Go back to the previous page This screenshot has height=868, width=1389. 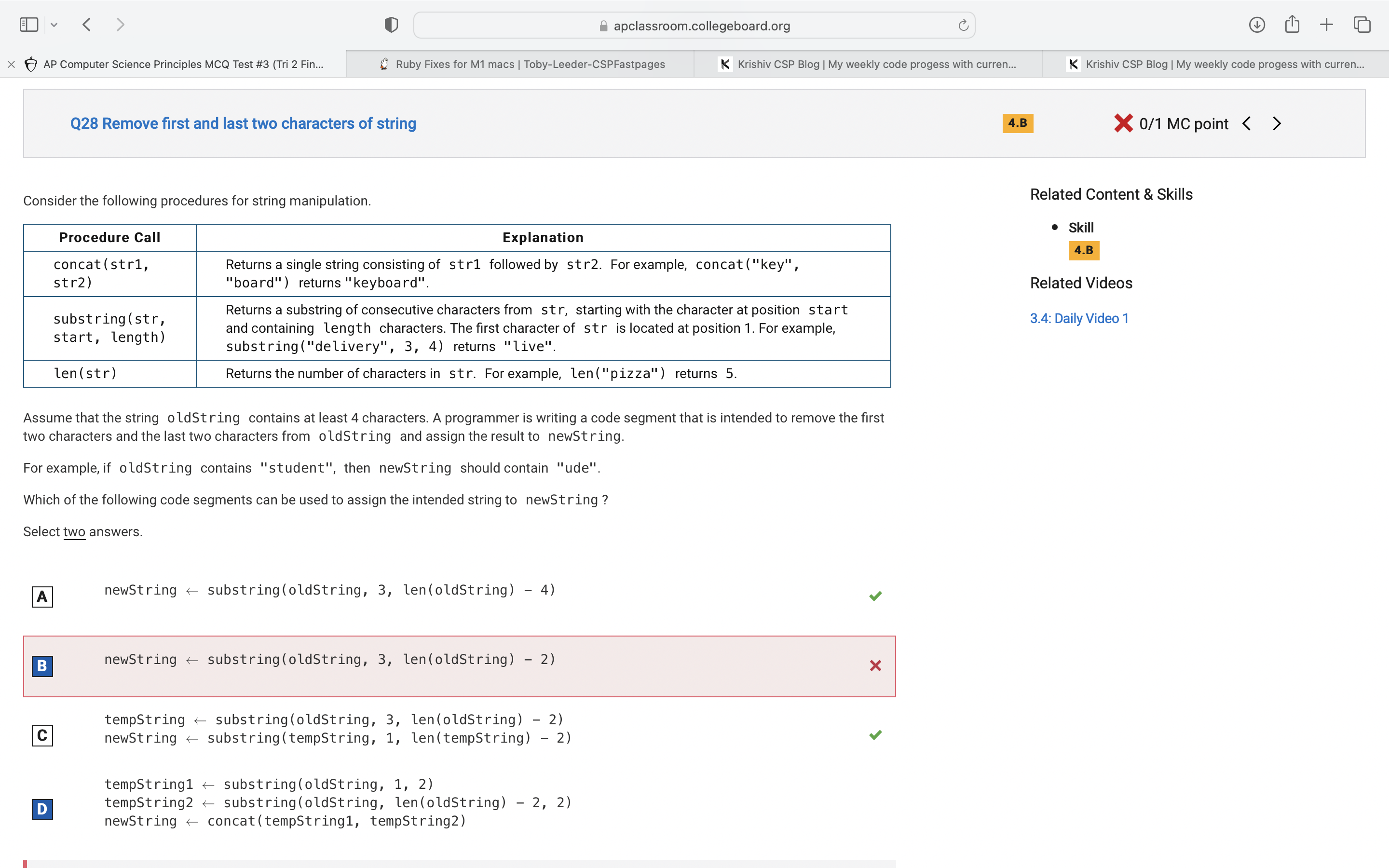[87, 25]
